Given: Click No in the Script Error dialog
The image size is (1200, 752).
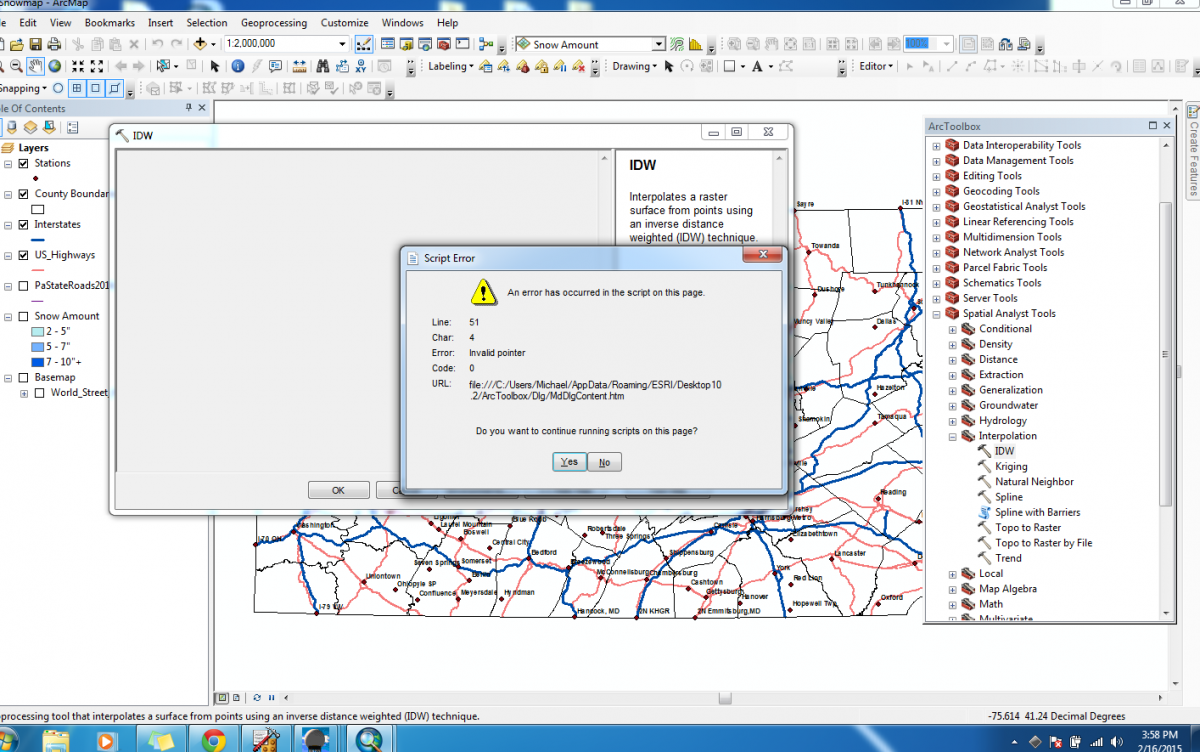Looking at the screenshot, I should 604,462.
